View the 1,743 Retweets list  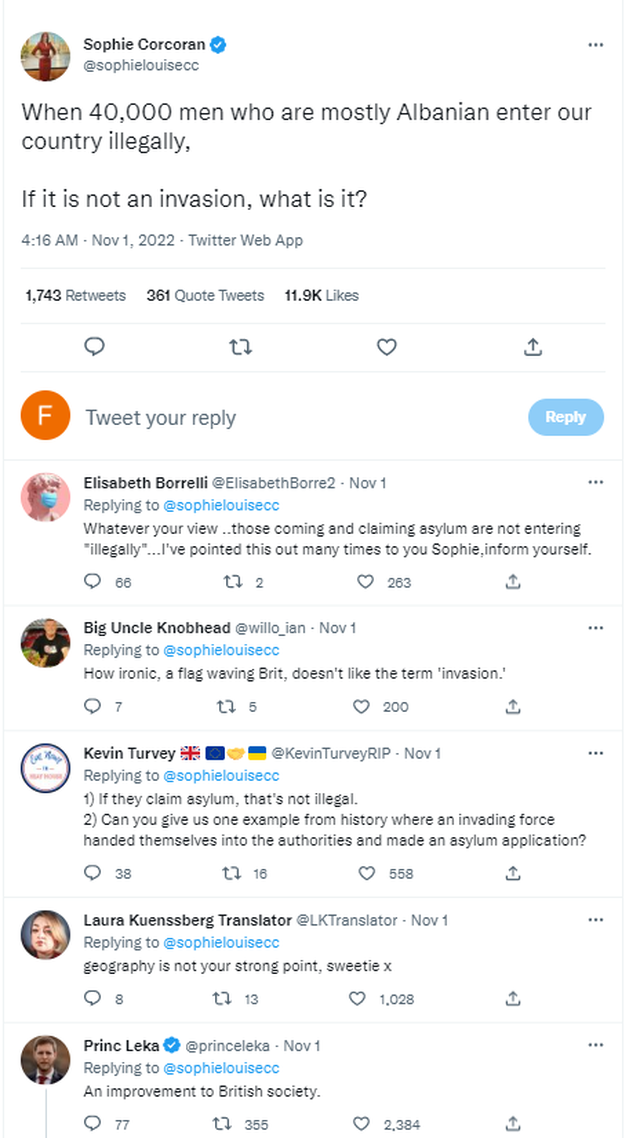pyautogui.click(x=75, y=295)
